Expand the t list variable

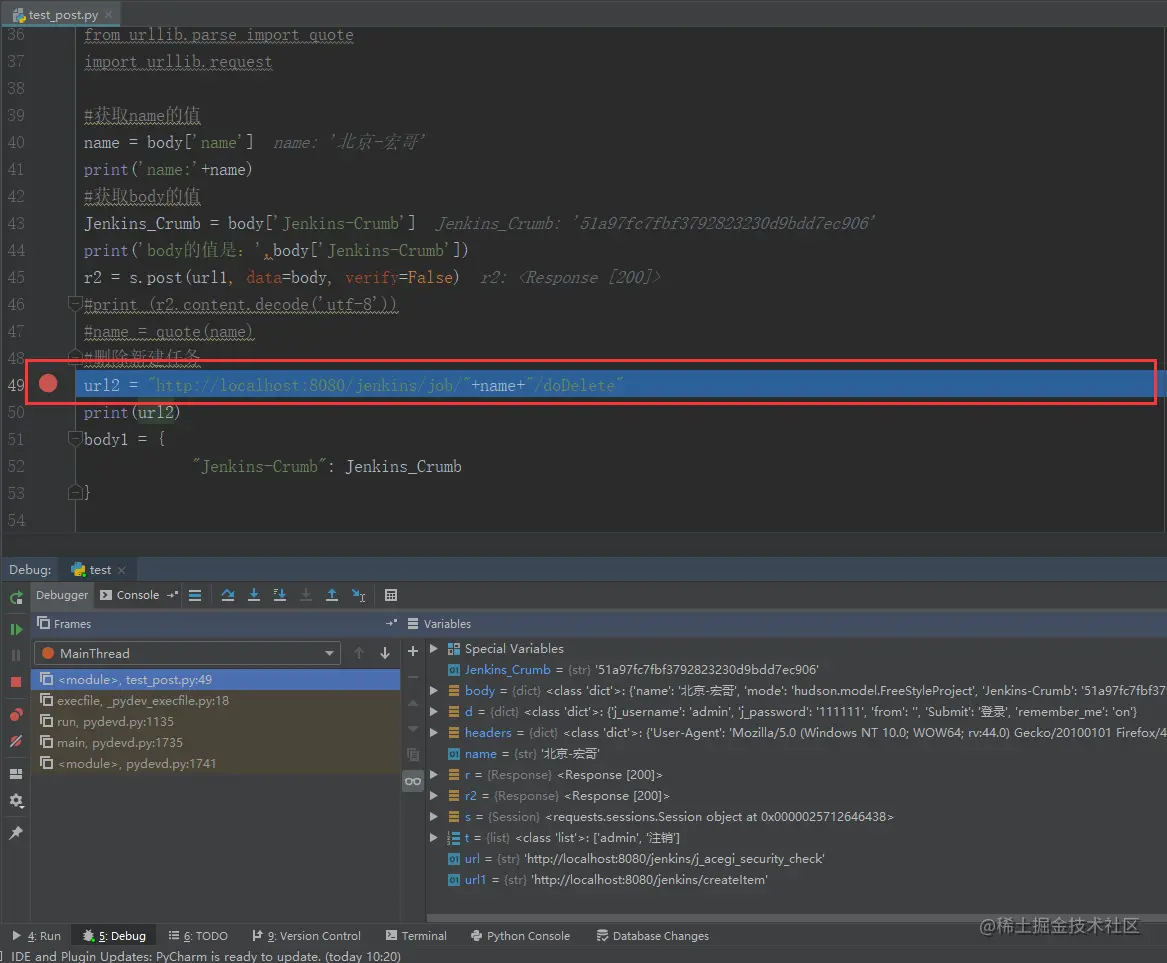[434, 837]
